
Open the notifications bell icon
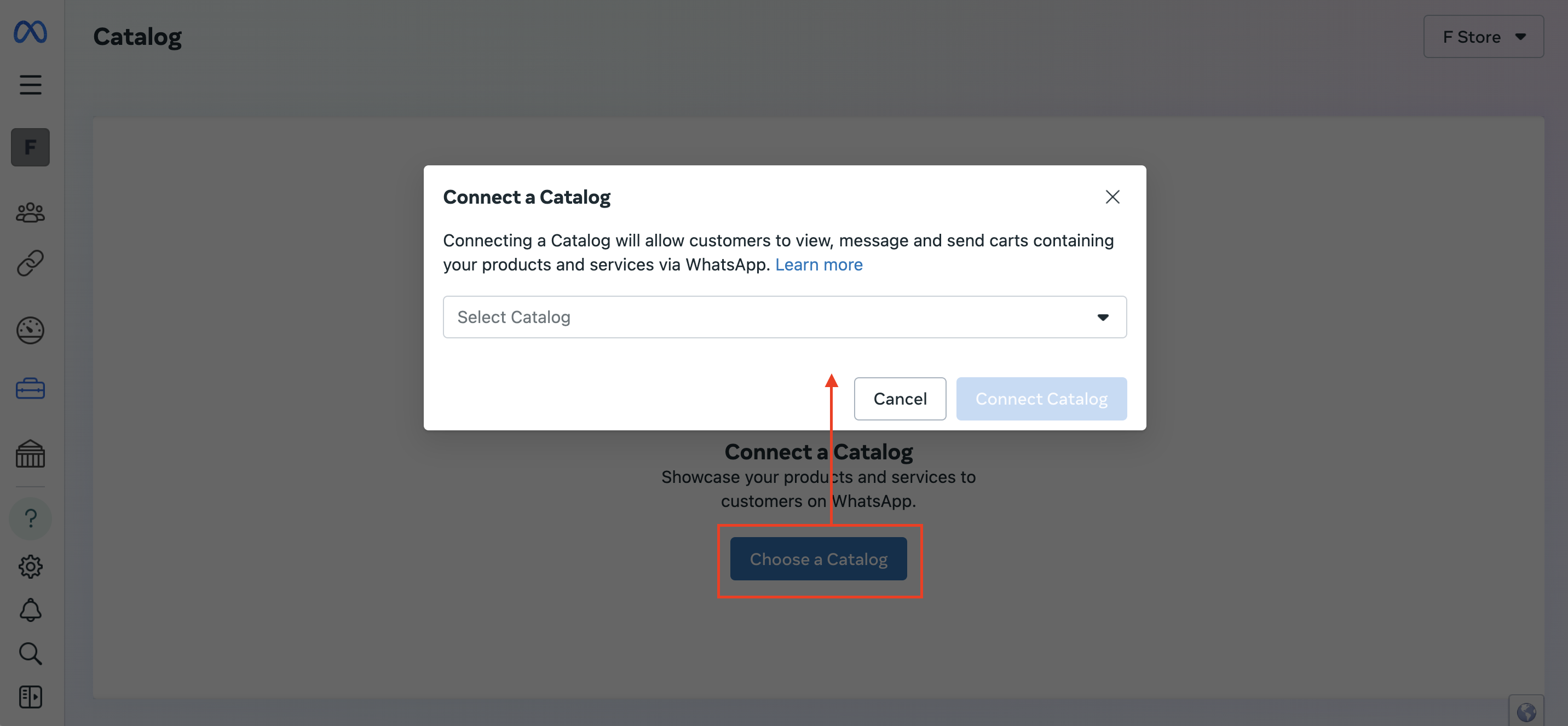(x=30, y=609)
